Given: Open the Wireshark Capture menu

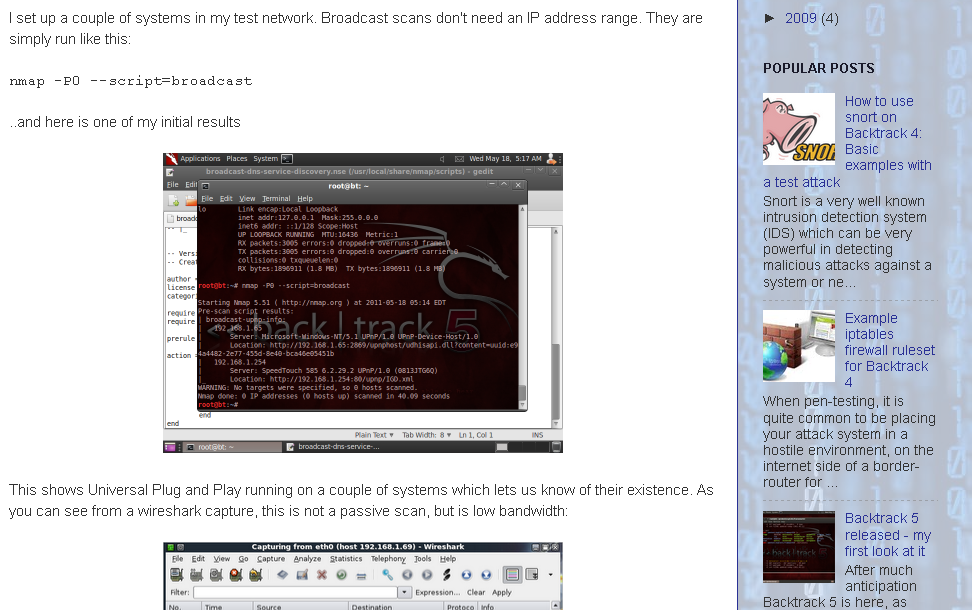Looking at the screenshot, I should [271, 559].
